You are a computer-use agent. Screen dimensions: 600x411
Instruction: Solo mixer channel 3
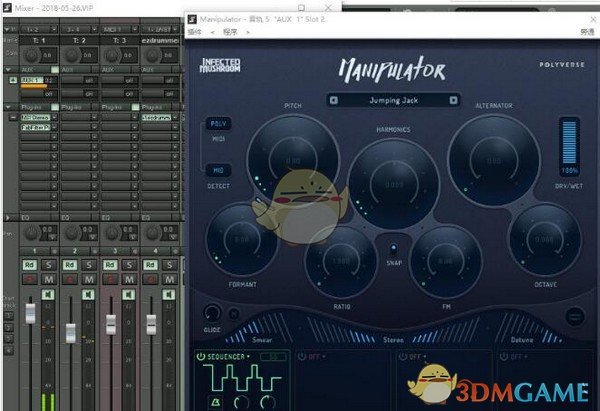(129, 265)
